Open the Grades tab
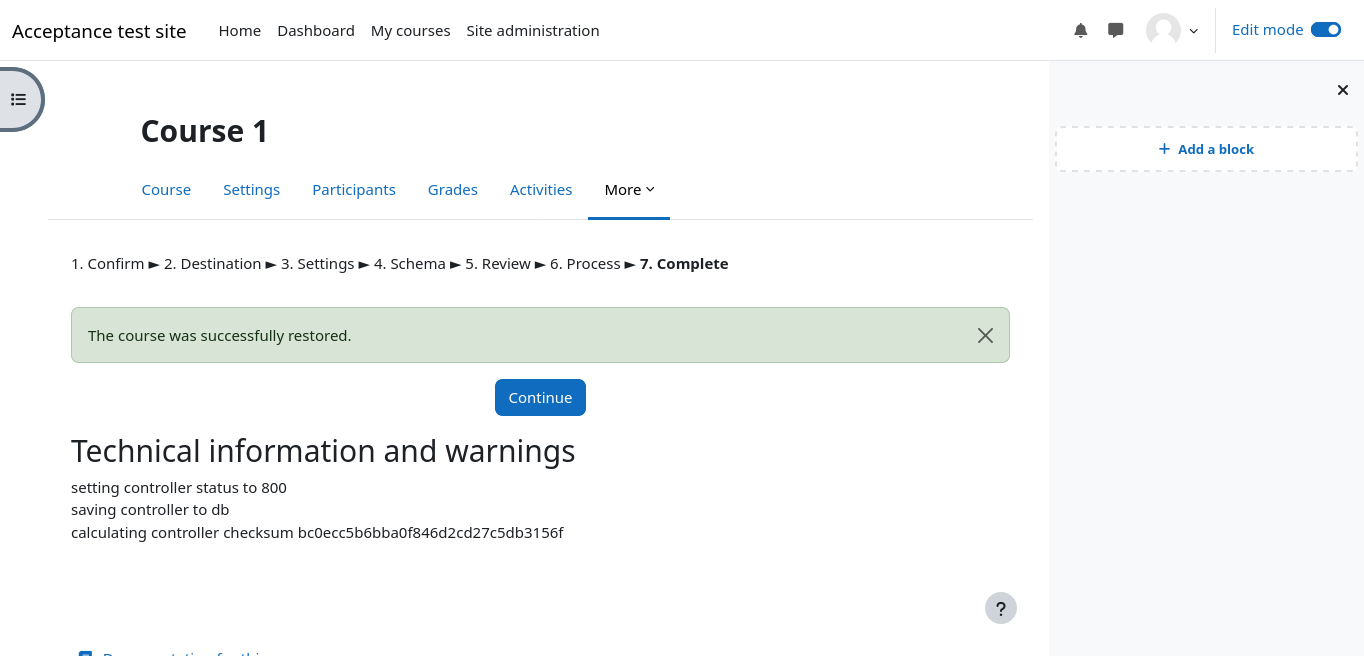 pos(453,190)
